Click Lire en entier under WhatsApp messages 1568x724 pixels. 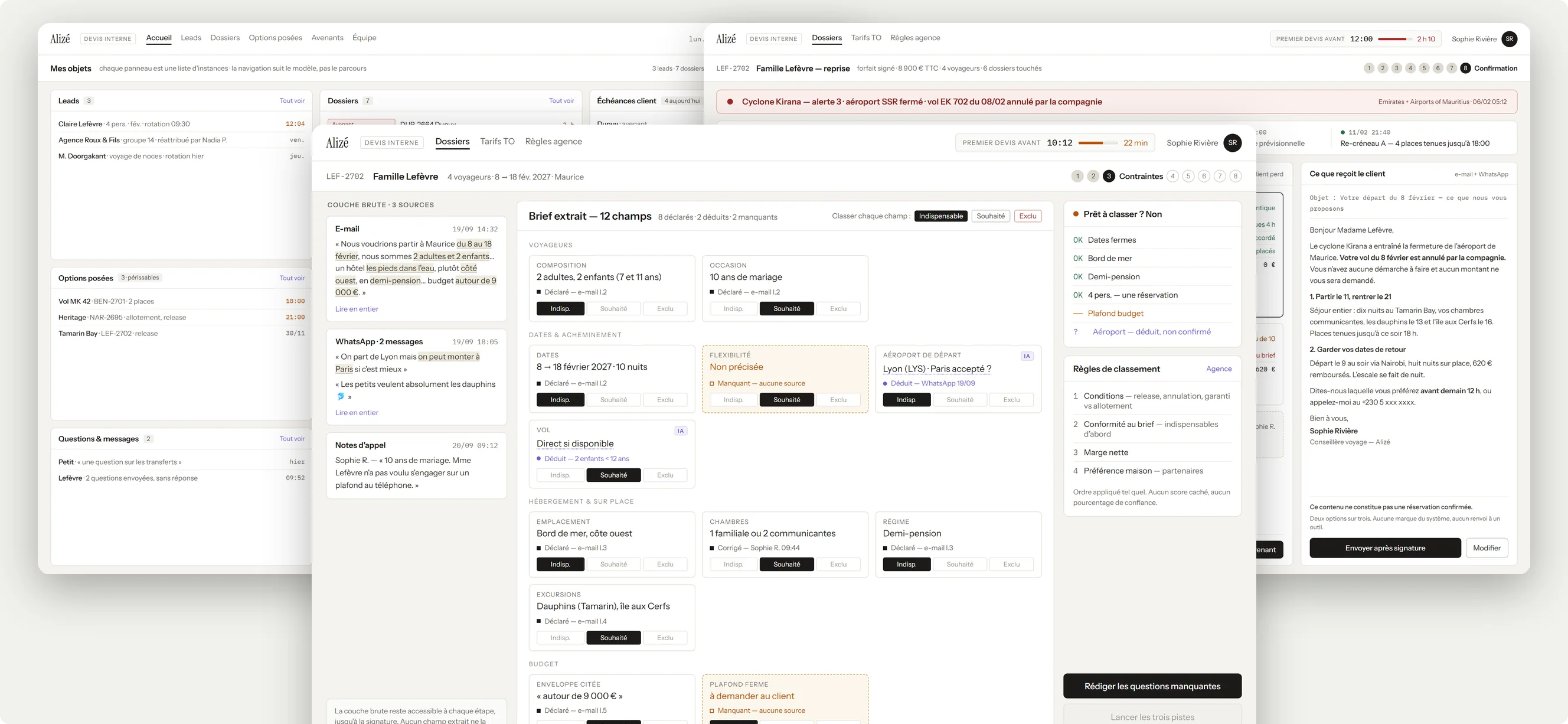(x=357, y=412)
